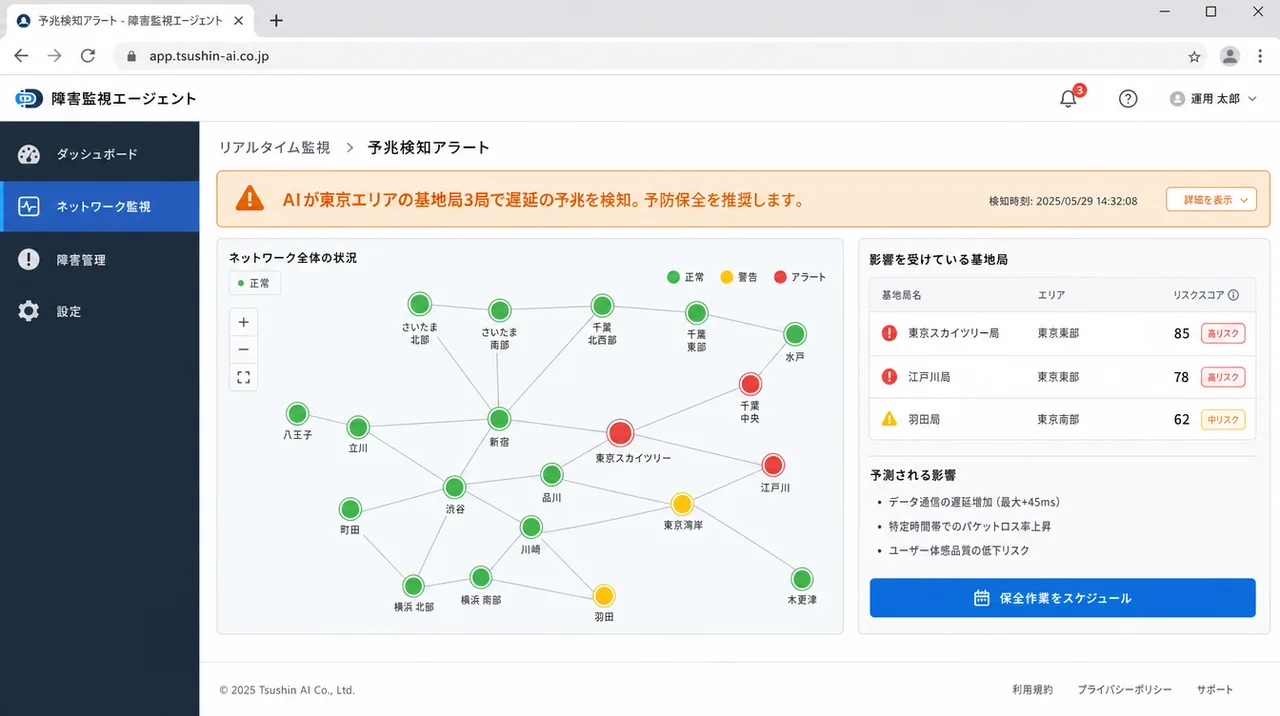Open the 運用 太郎 user menu
This screenshot has height=716, width=1280.
(x=1212, y=99)
